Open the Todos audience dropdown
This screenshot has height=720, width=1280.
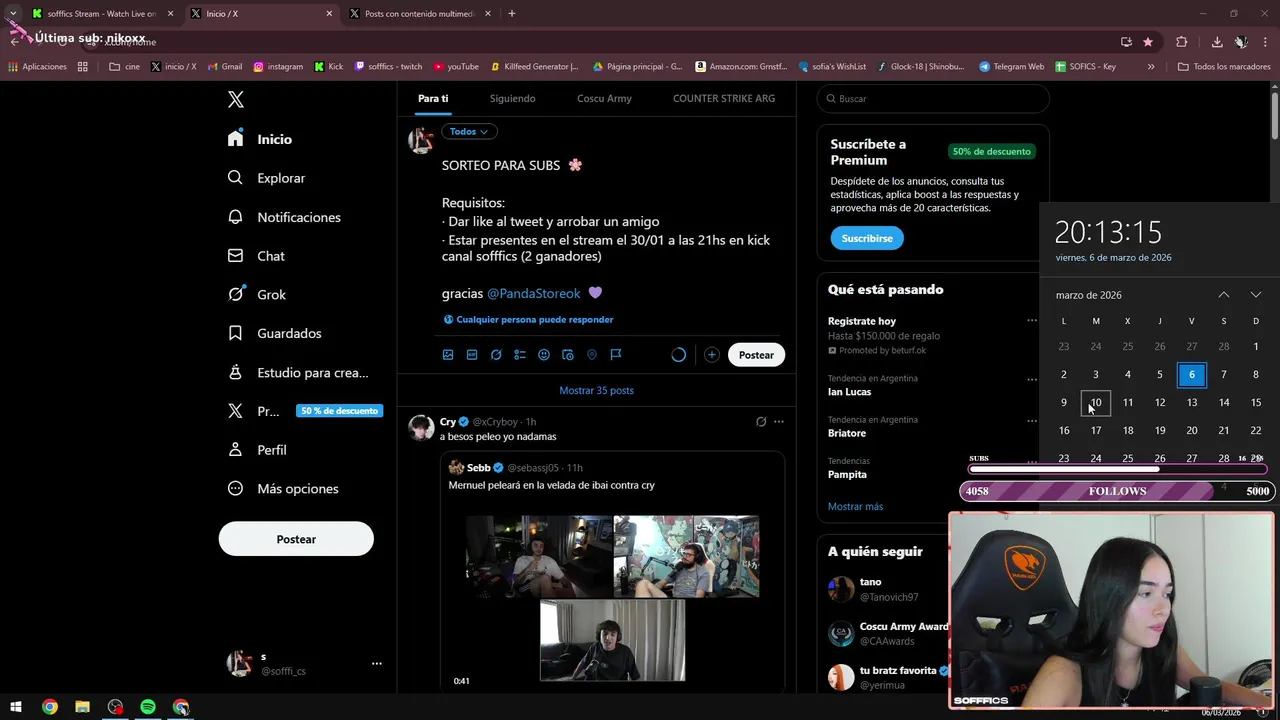coord(469,132)
